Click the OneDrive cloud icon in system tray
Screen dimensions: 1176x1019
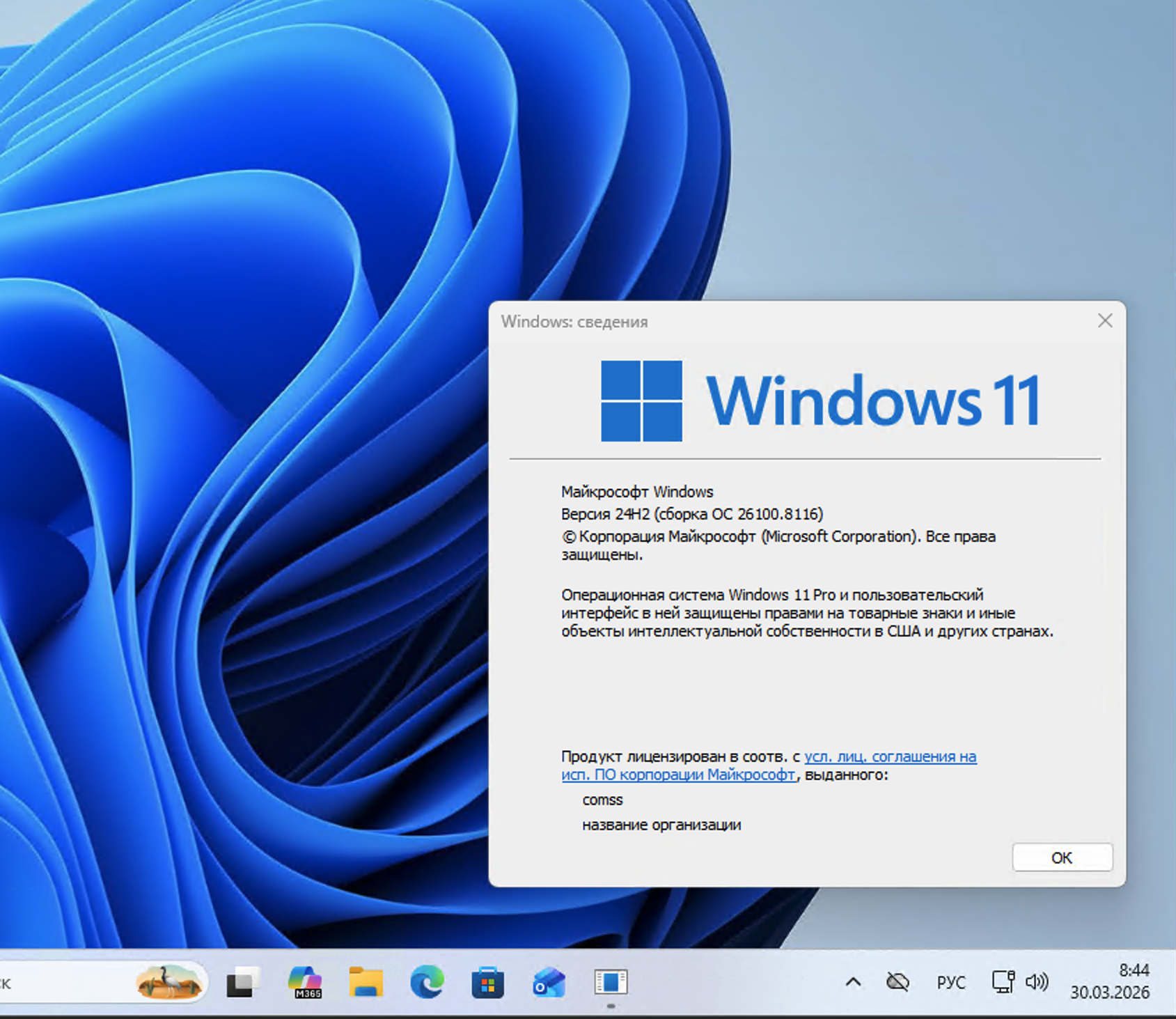[x=897, y=982]
